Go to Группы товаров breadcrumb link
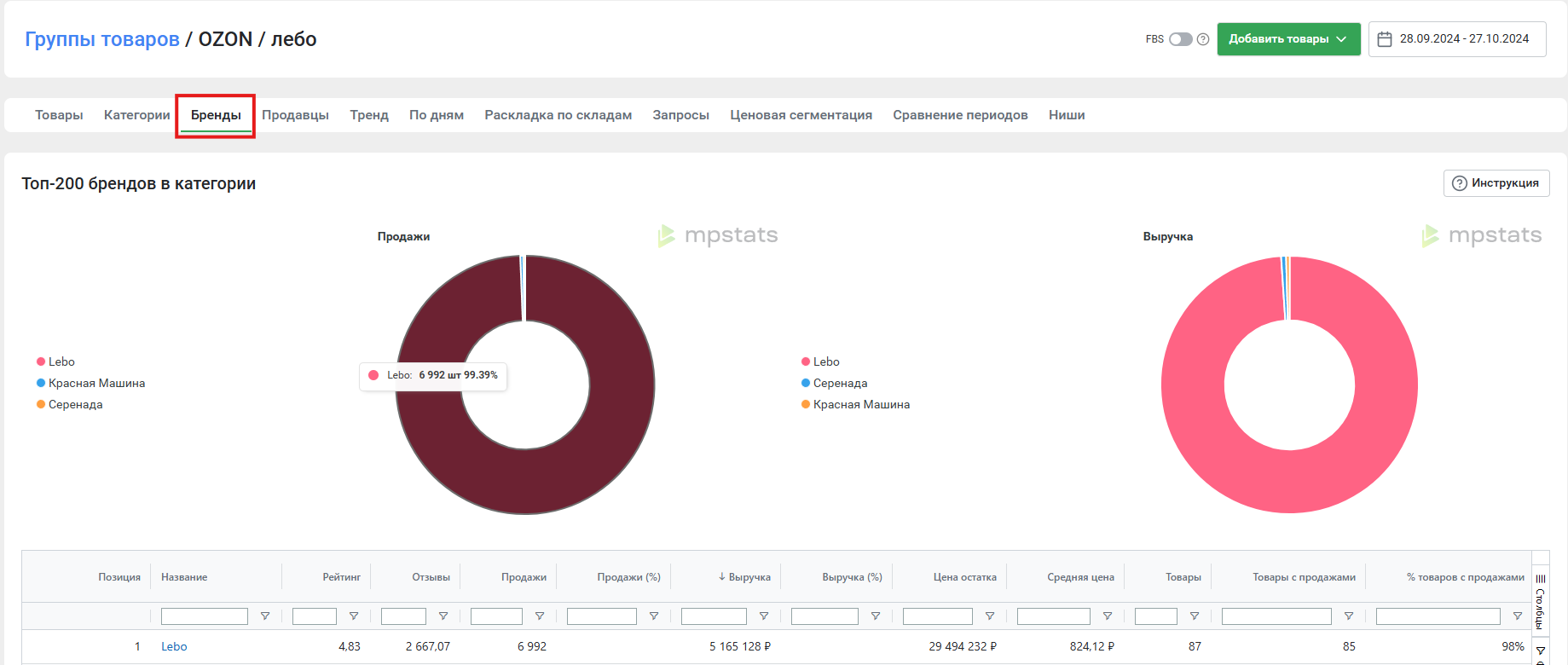 tap(102, 39)
